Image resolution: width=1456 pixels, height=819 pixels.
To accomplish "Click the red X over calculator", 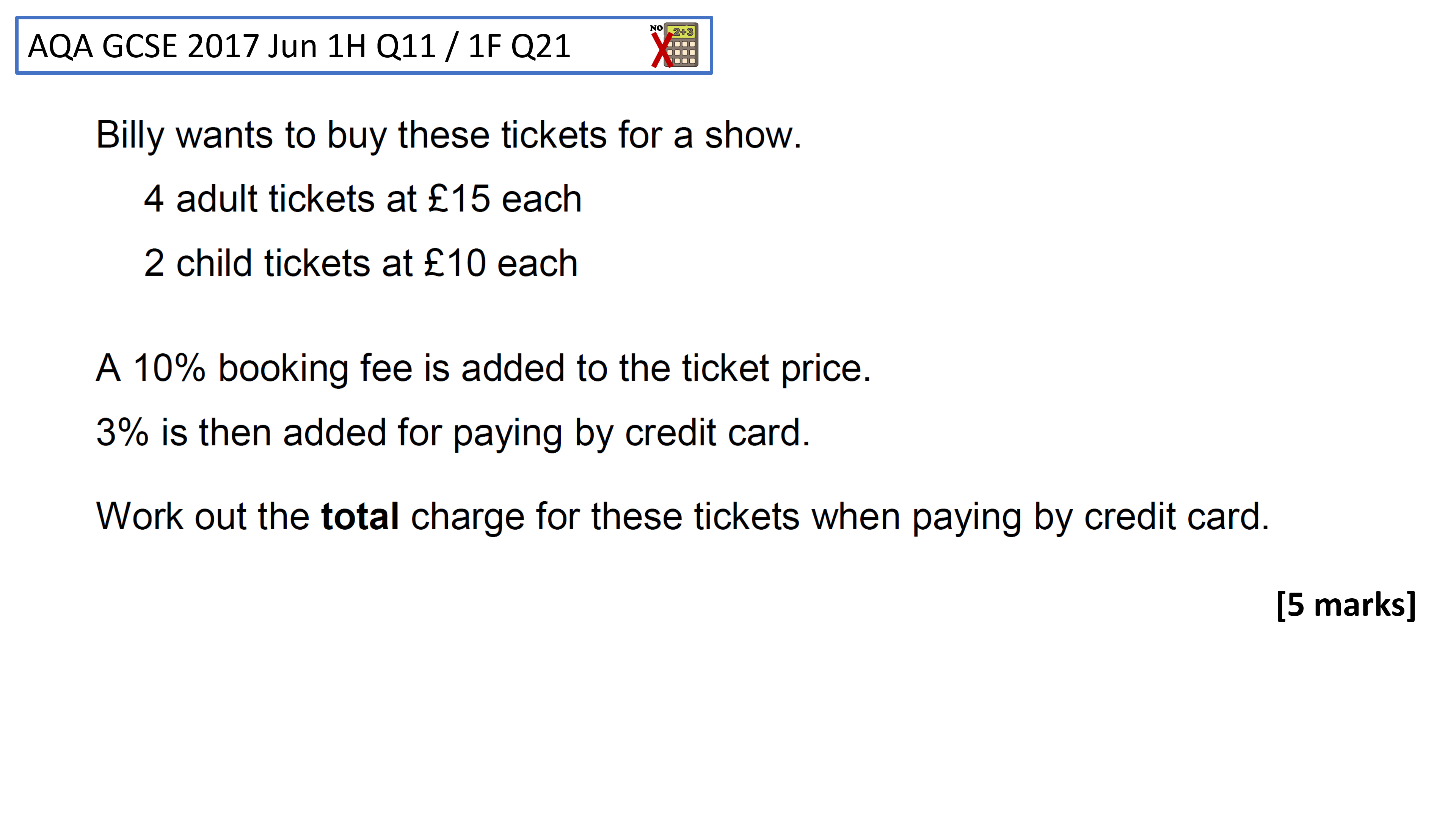I will coord(661,50).
